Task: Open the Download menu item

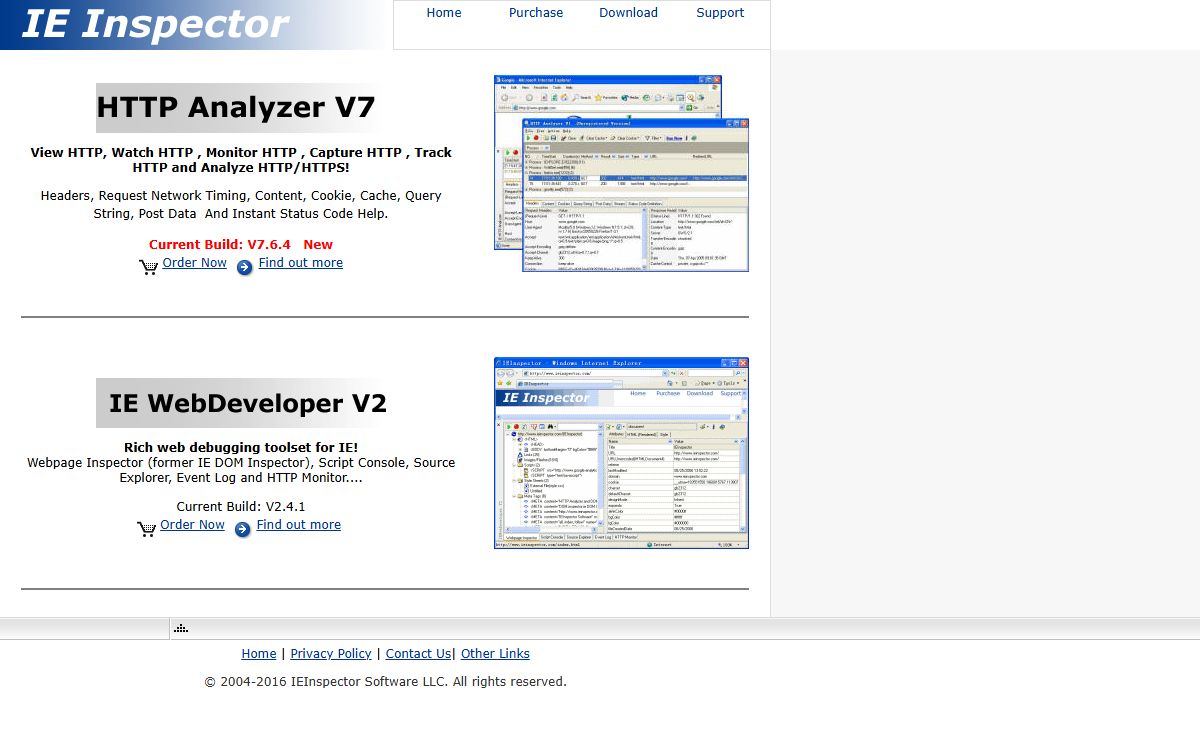Action: point(628,13)
